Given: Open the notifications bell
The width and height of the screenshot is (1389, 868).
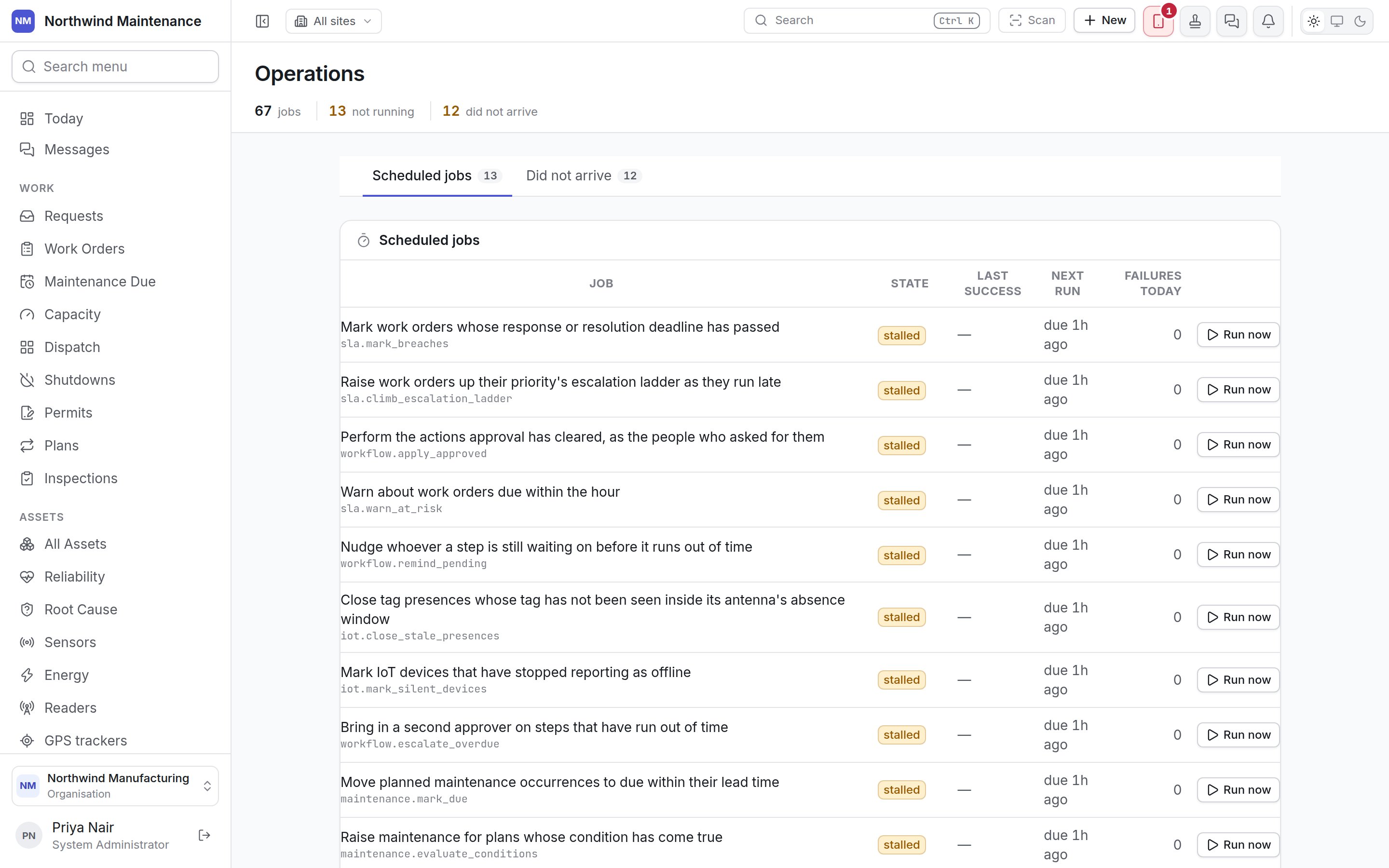Looking at the screenshot, I should (x=1268, y=21).
